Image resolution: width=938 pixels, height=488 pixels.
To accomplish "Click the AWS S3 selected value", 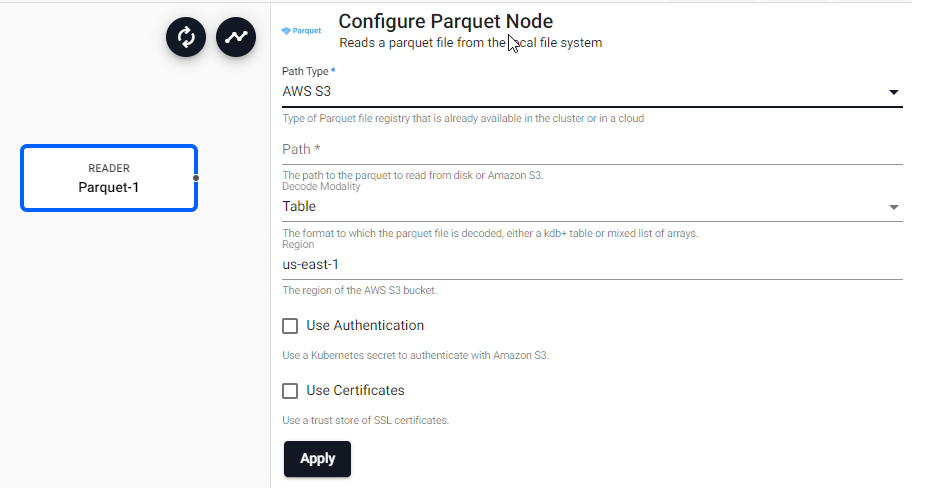I will pyautogui.click(x=306, y=92).
